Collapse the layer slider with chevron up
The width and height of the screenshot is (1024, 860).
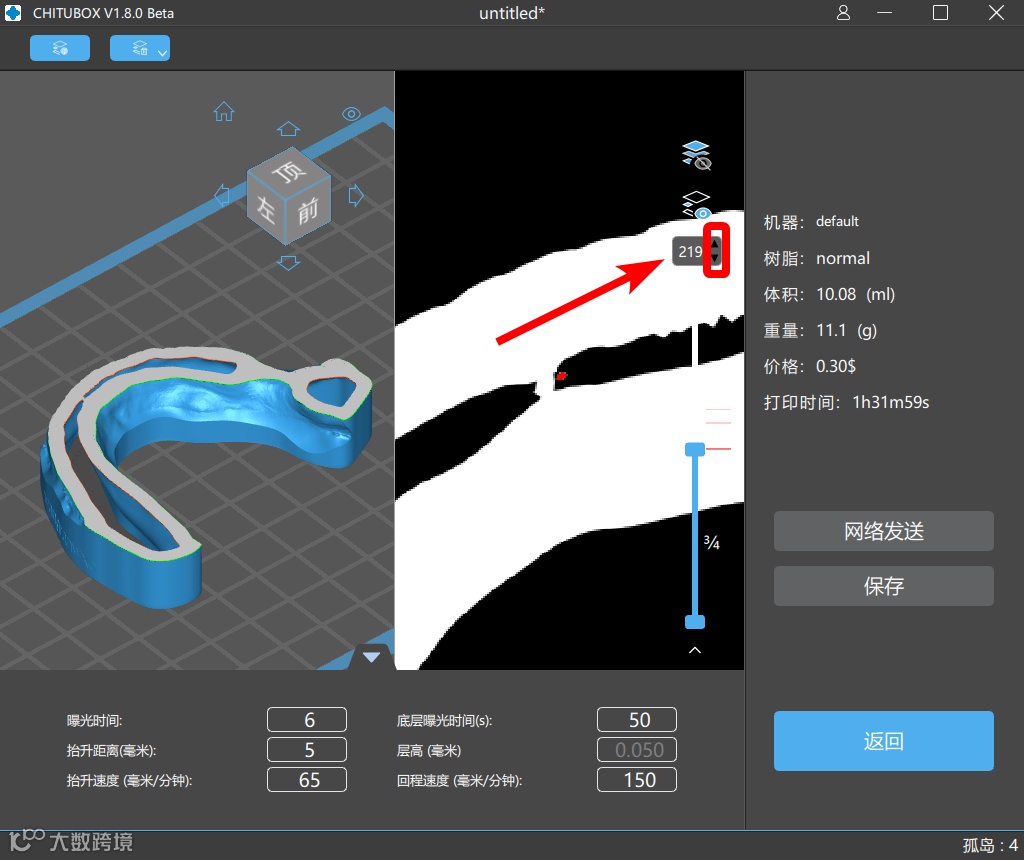695,650
